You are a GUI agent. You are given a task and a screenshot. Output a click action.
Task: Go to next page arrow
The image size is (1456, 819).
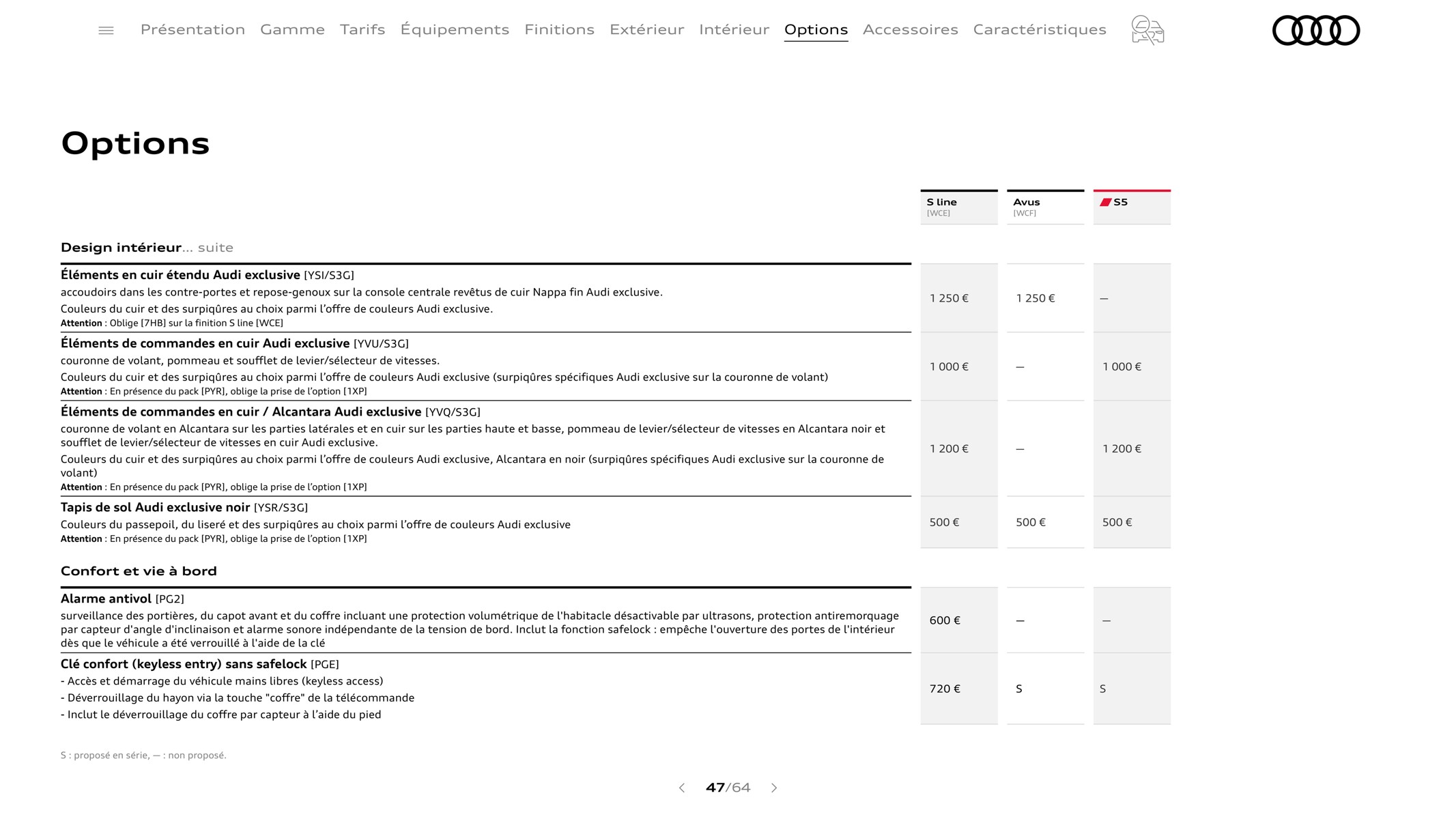click(774, 788)
